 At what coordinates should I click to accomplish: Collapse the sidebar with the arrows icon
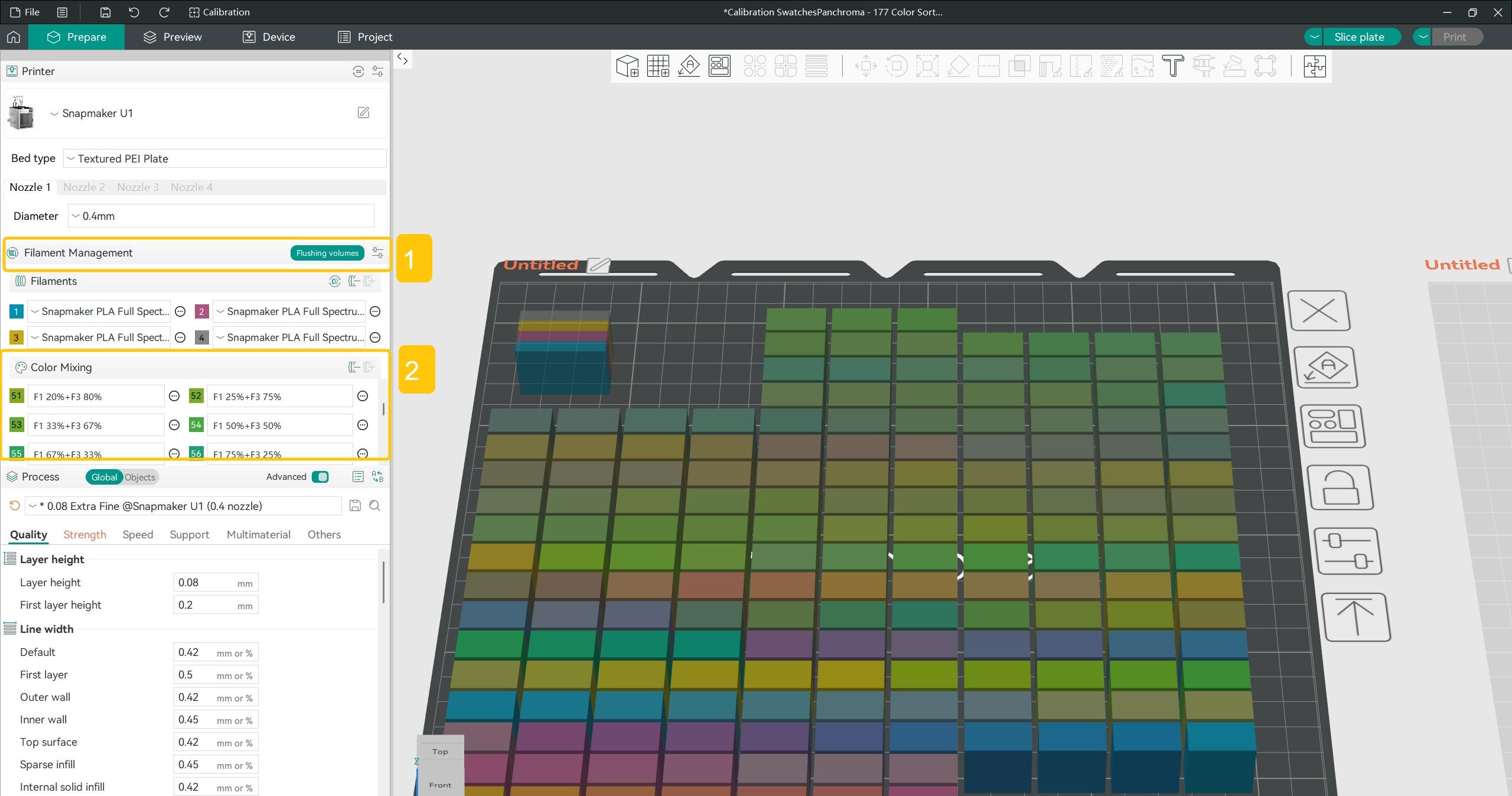tap(402, 59)
